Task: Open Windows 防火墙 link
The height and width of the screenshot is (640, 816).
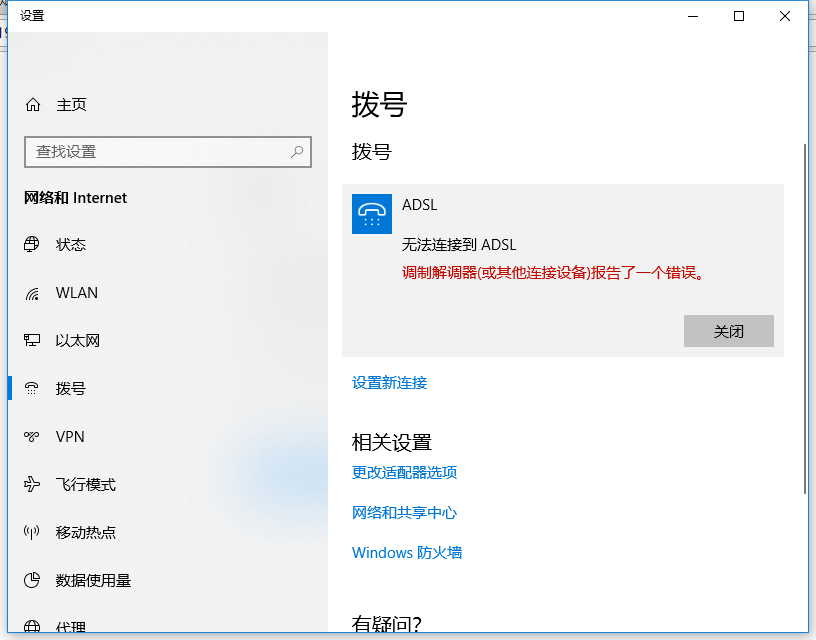Action: click(407, 553)
